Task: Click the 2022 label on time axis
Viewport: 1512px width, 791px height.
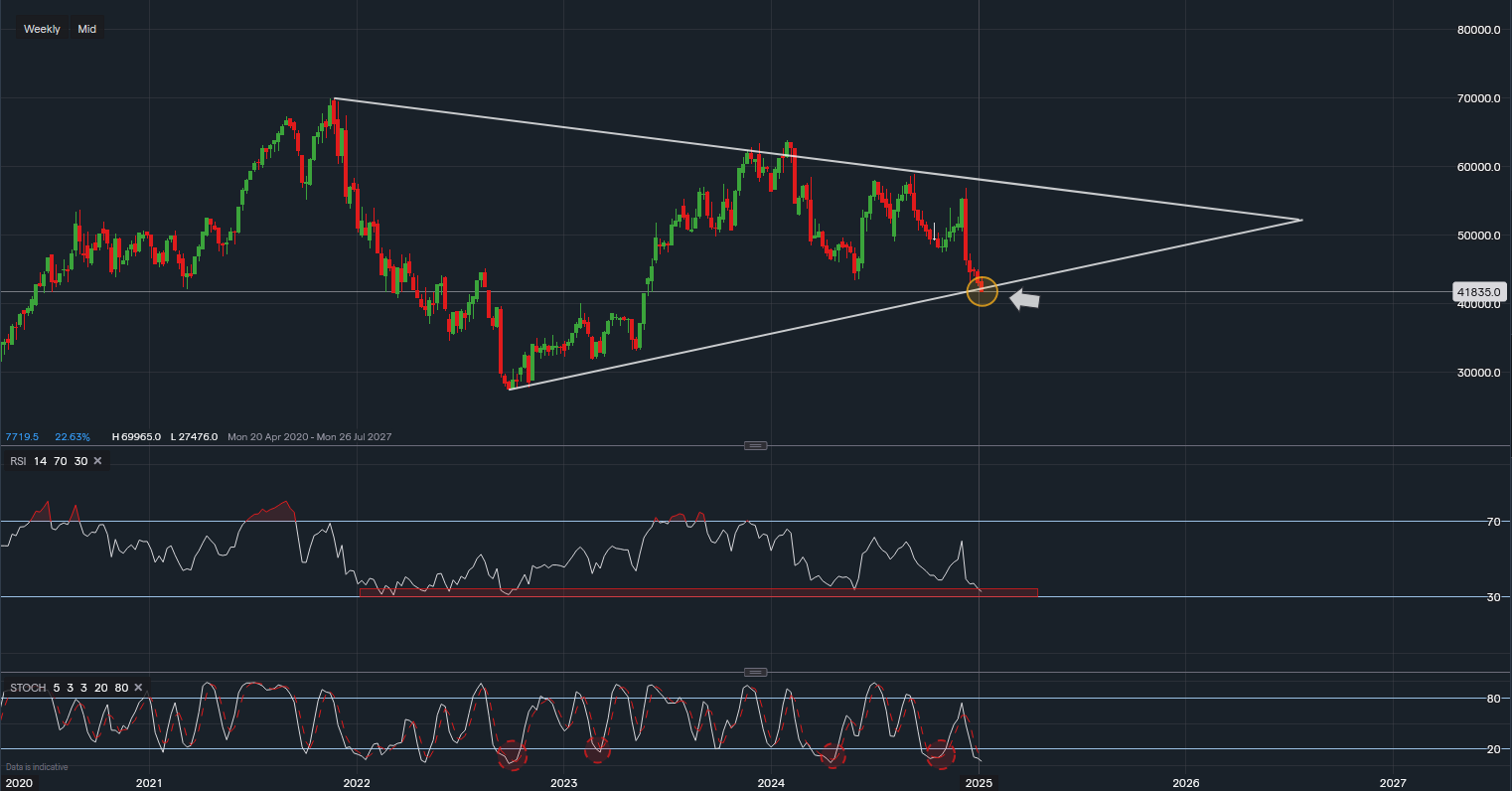Action: tap(357, 782)
